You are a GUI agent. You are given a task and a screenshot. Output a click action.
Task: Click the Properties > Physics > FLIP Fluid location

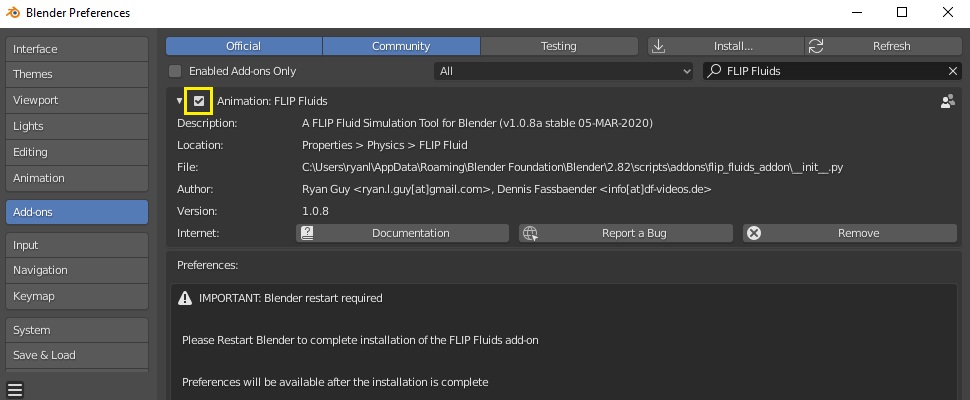click(385, 146)
